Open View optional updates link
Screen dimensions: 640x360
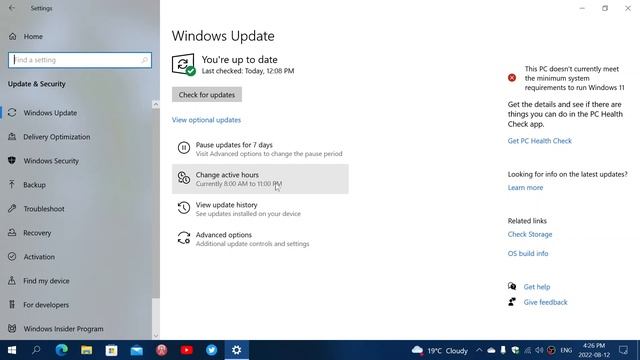(206, 120)
